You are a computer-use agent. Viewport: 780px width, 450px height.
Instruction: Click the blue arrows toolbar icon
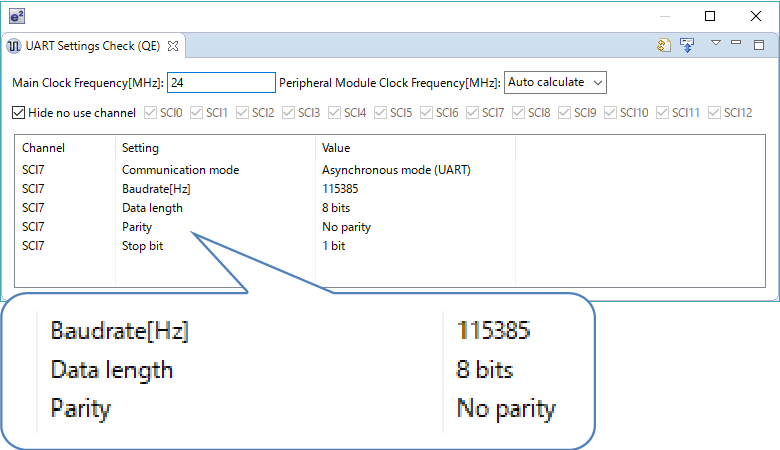pyautogui.click(x=687, y=45)
